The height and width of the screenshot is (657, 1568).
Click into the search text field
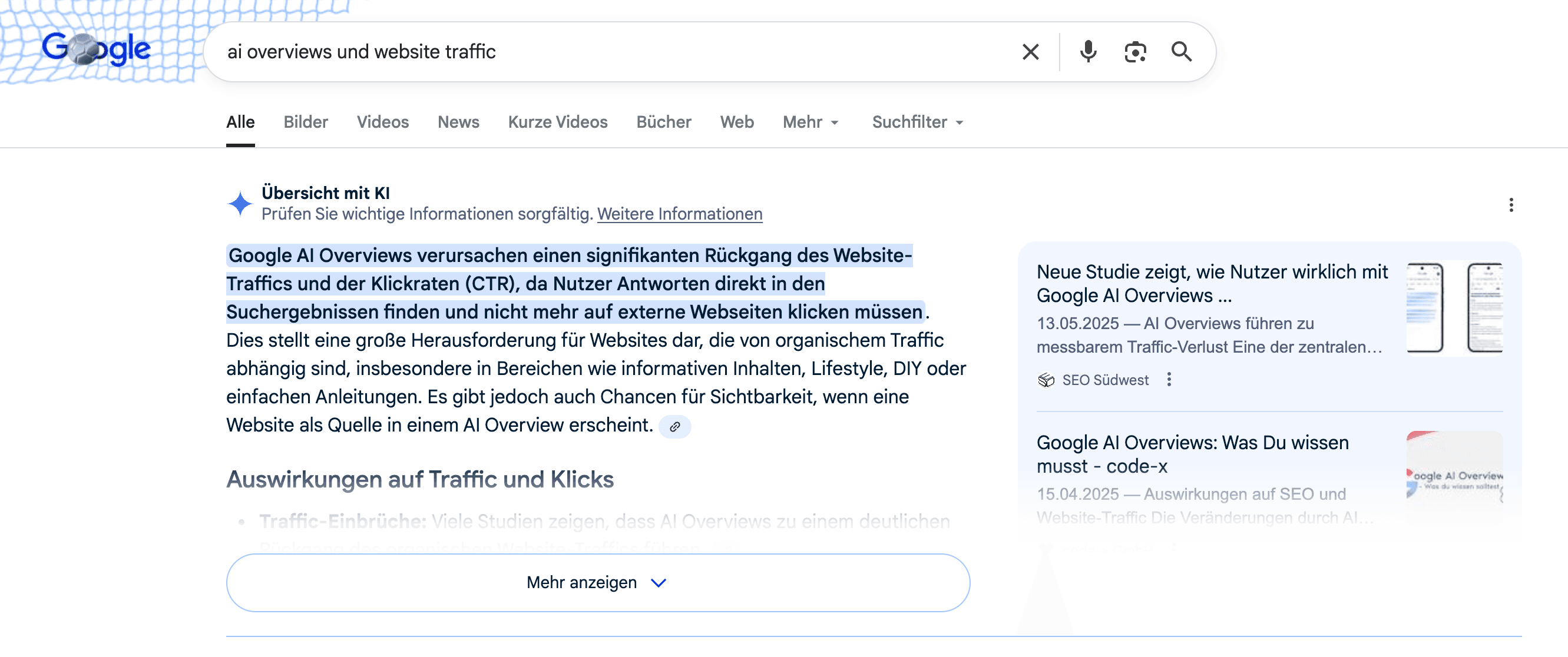(608, 52)
